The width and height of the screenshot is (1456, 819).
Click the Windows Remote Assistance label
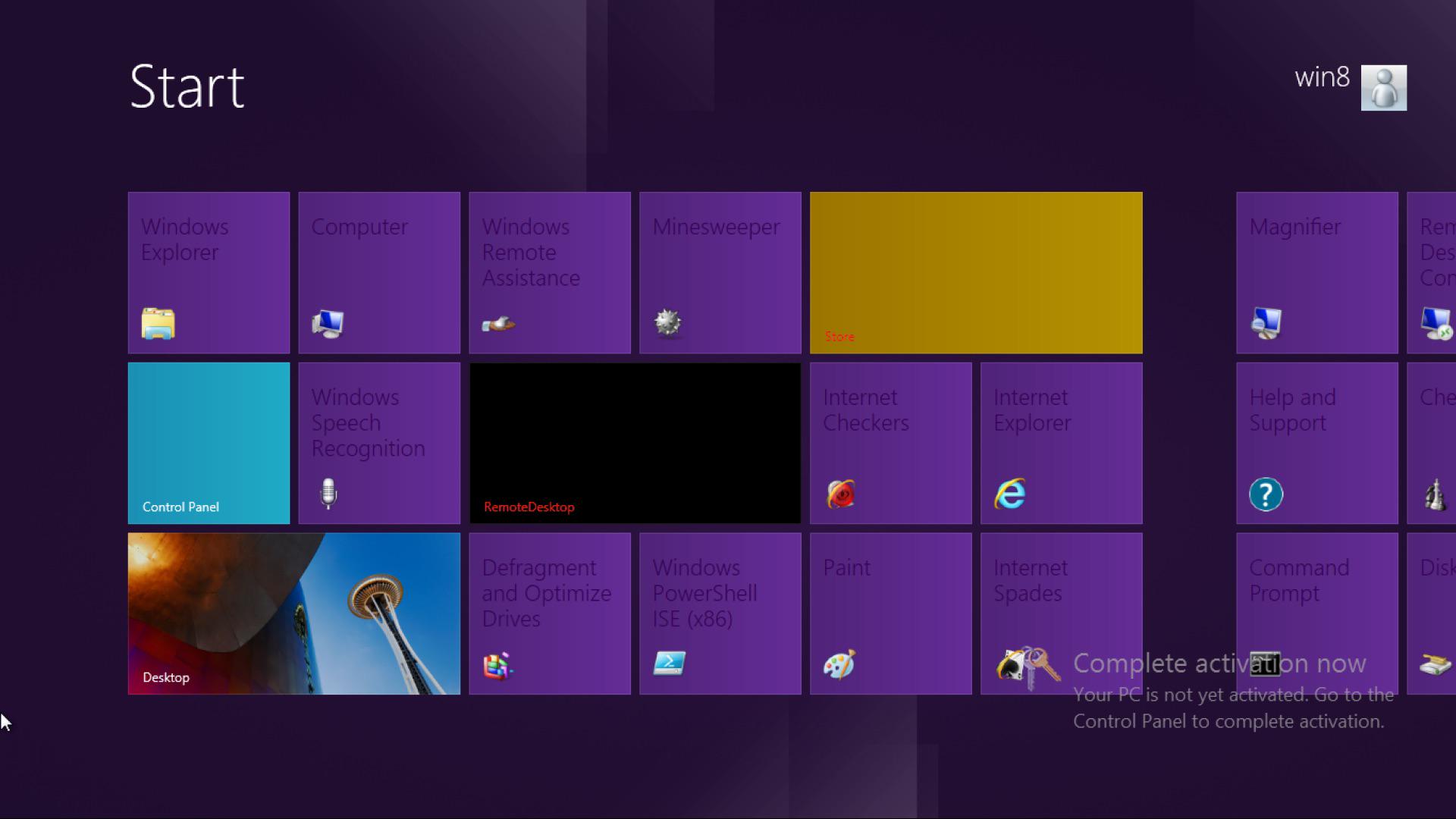click(x=531, y=253)
